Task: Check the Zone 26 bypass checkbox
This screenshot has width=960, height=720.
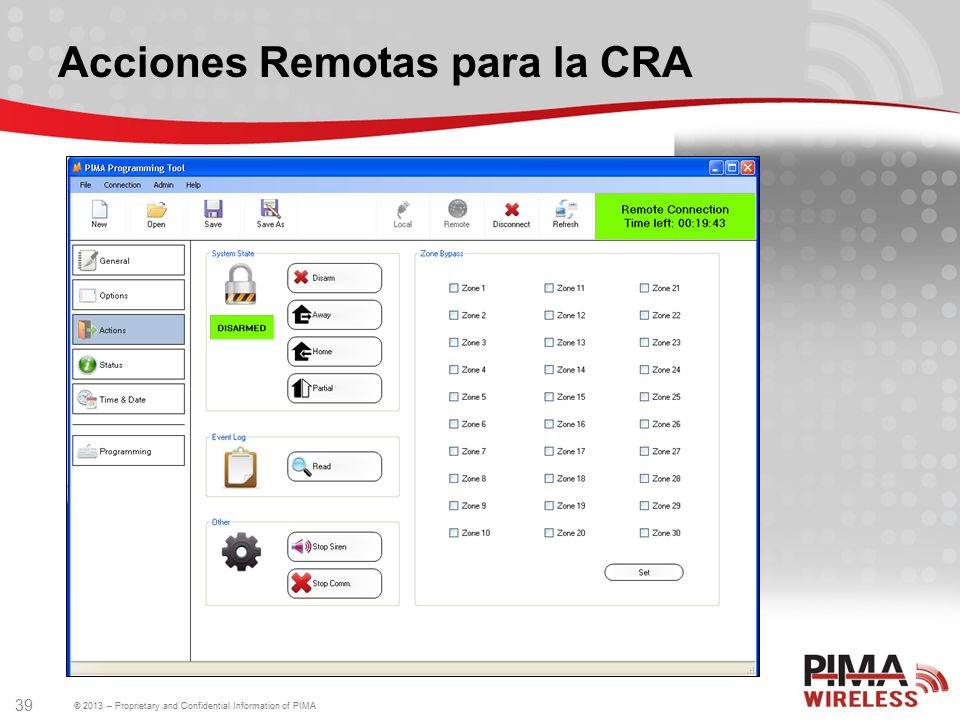Action: 644,424
